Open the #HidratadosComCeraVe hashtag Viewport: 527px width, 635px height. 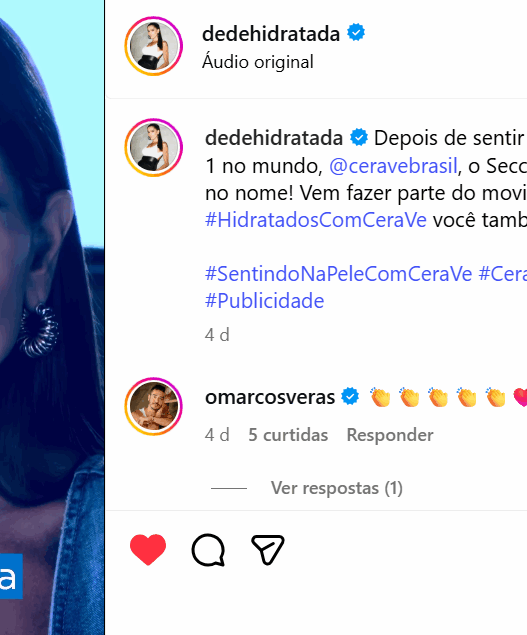316,220
